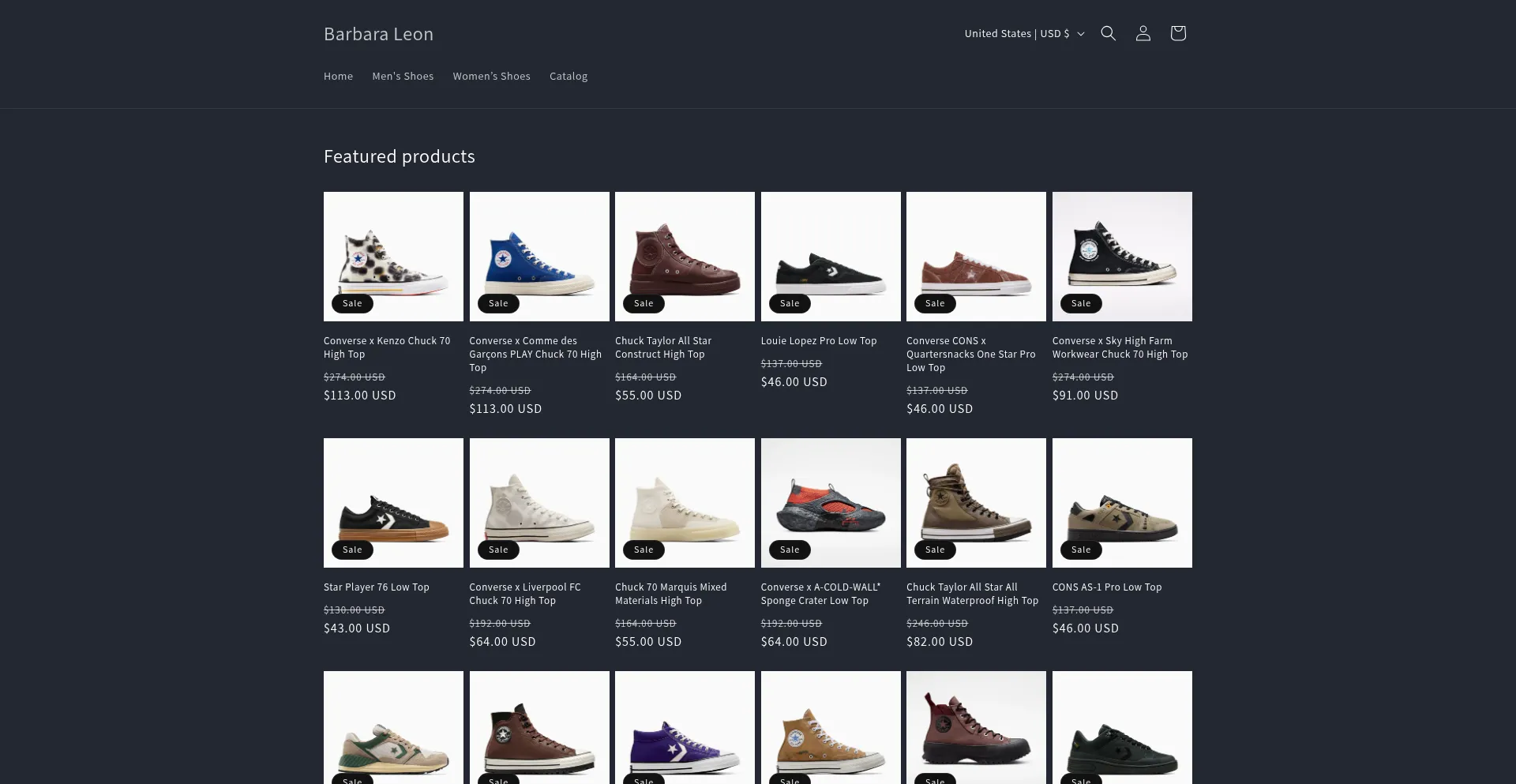Click the Sale badge on Star Player 76
The width and height of the screenshot is (1516, 784).
pyautogui.click(x=352, y=550)
